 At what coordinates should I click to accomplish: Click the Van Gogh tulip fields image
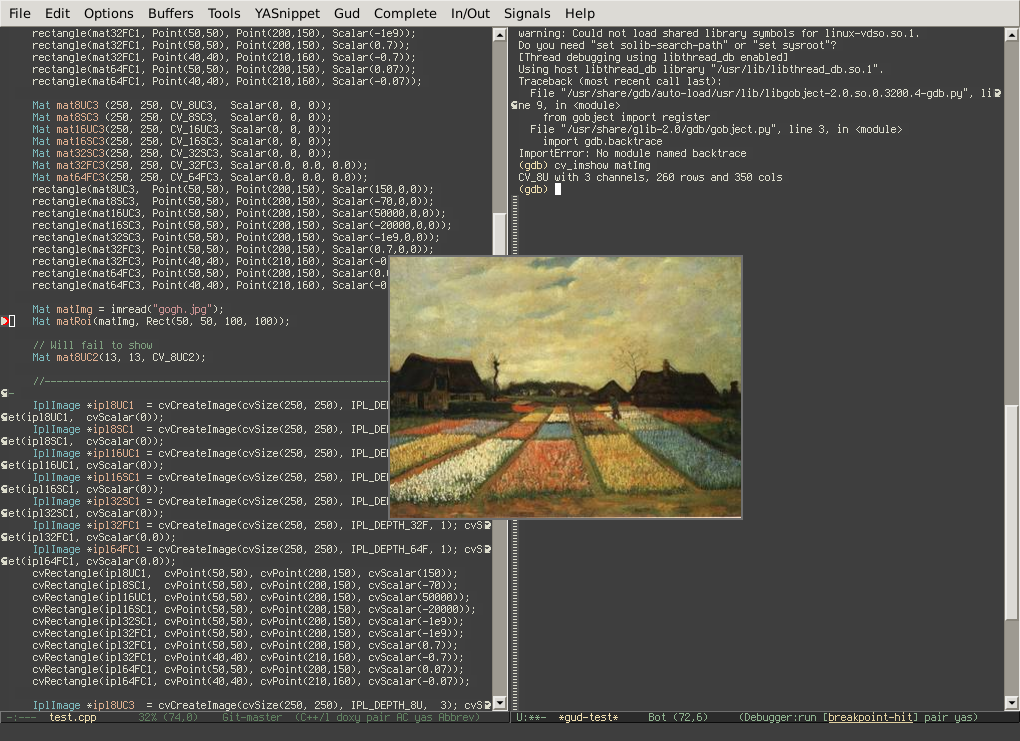click(565, 387)
